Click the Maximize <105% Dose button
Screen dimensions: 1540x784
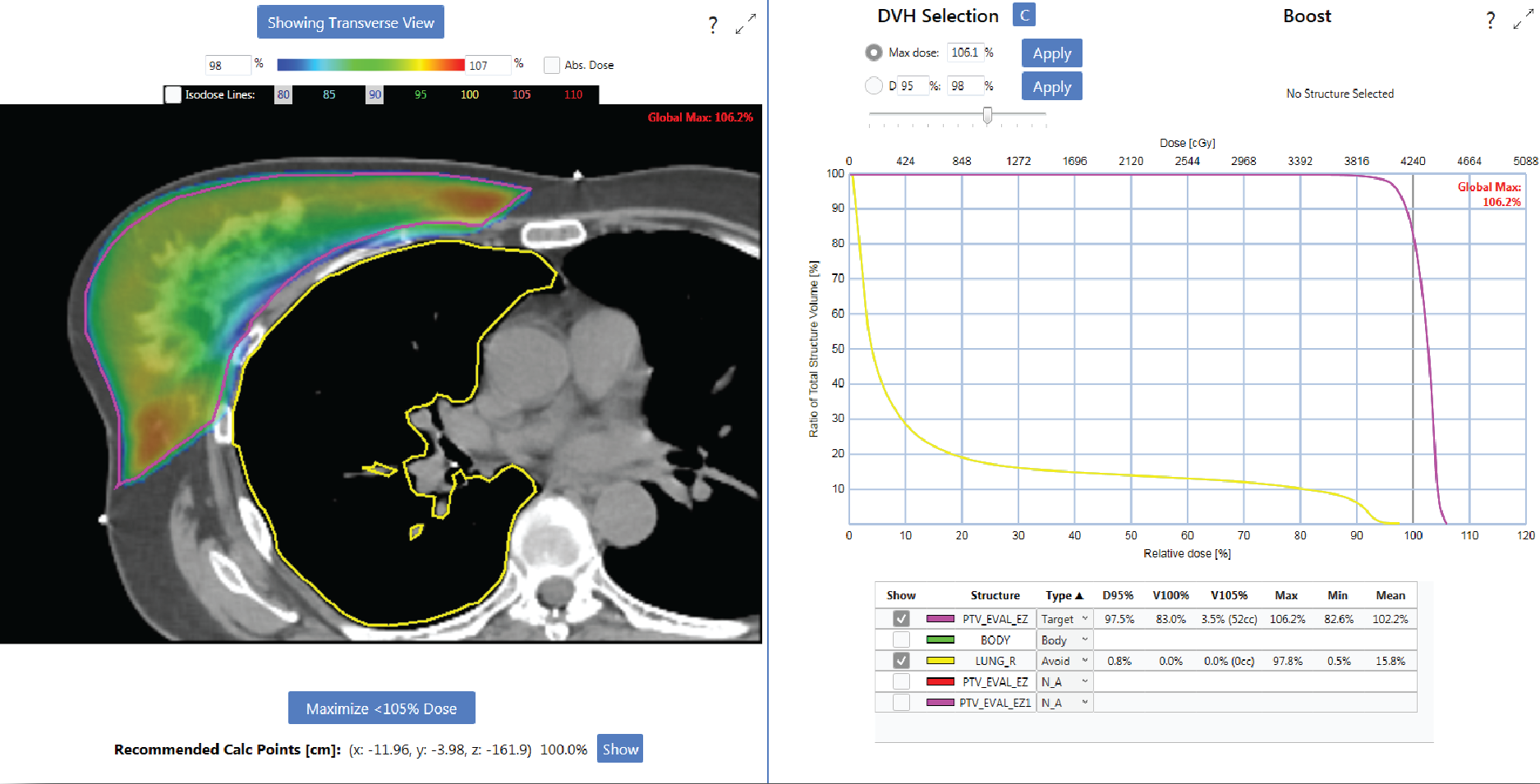point(381,708)
